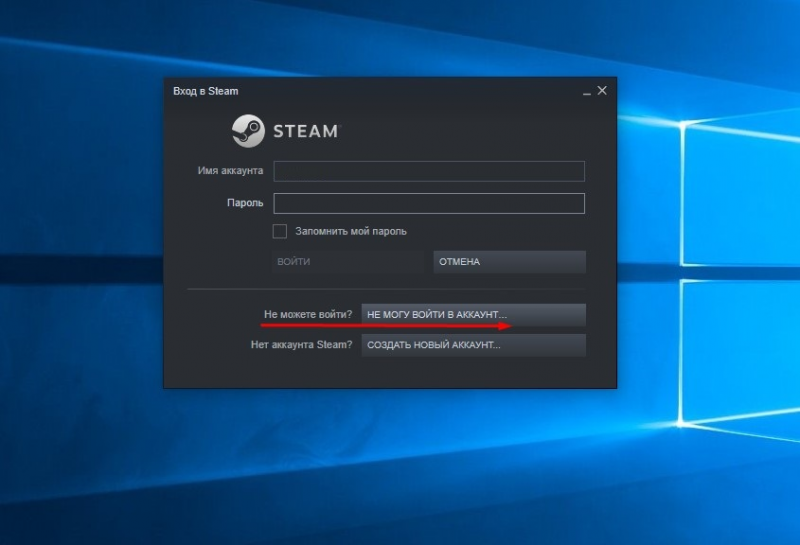800x545 pixels.
Task: Click the Не можете войти? text
Action: click(x=308, y=314)
